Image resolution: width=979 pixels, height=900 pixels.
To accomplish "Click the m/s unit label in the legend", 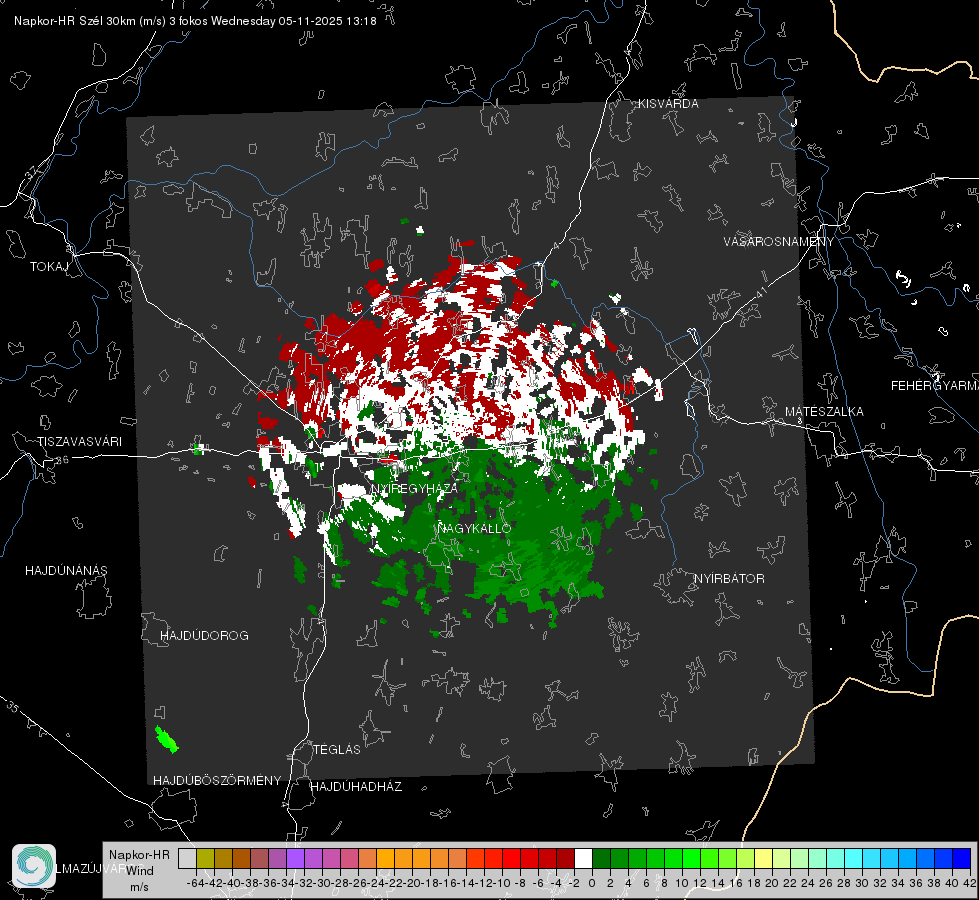I will tap(139, 887).
